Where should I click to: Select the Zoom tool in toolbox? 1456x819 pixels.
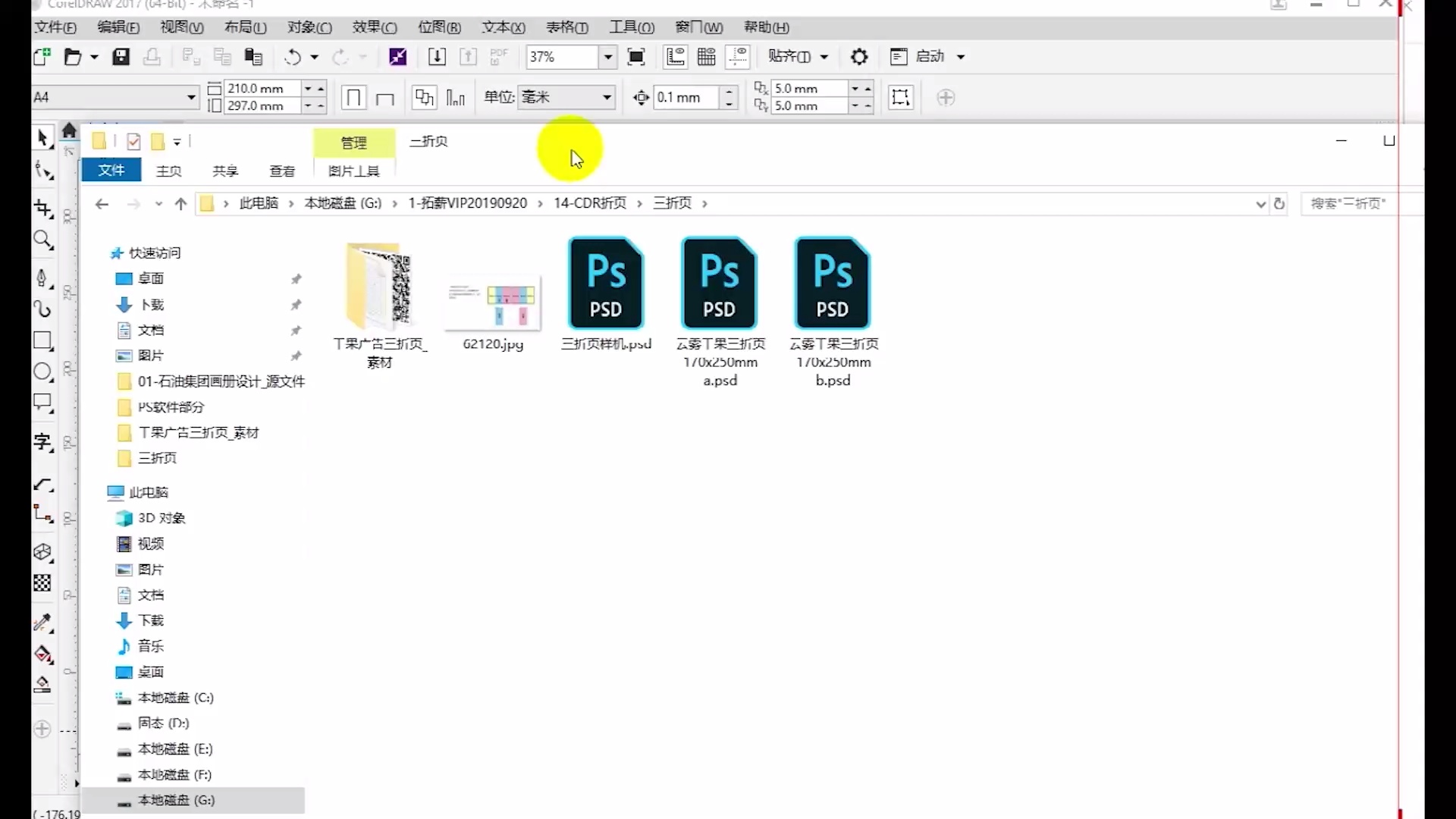(x=42, y=240)
